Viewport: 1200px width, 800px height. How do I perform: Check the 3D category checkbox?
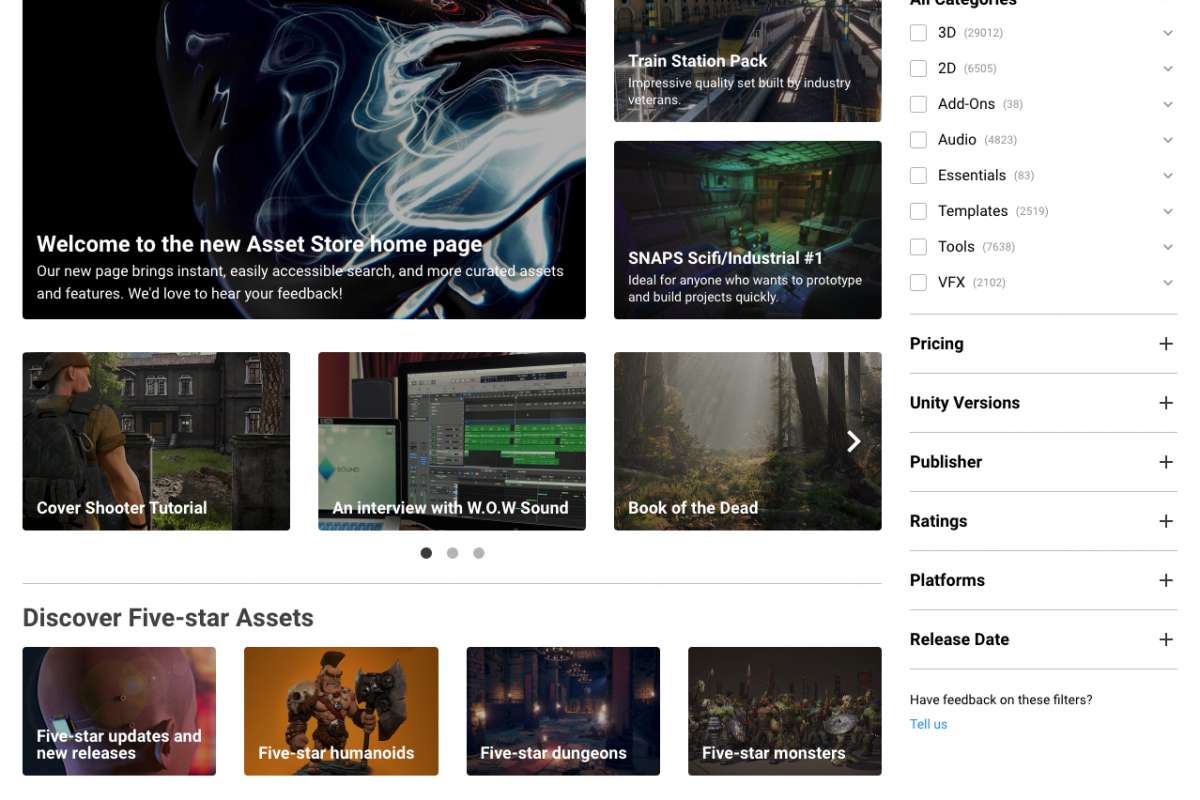coord(918,33)
